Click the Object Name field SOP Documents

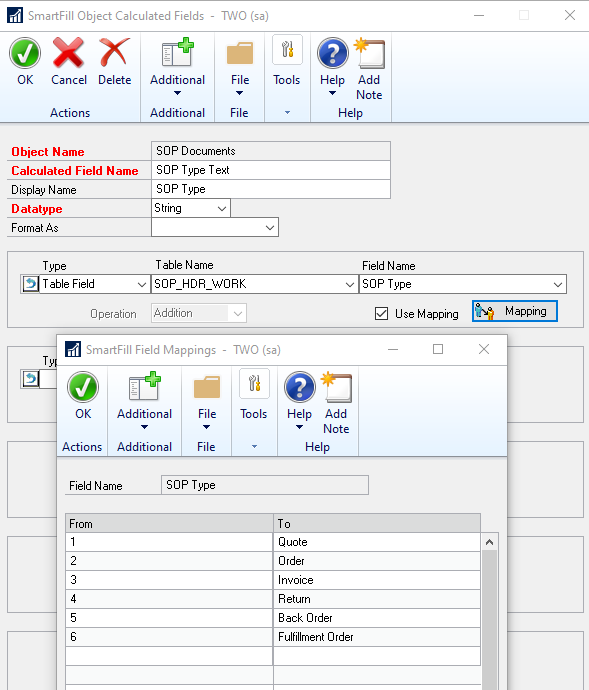271,151
